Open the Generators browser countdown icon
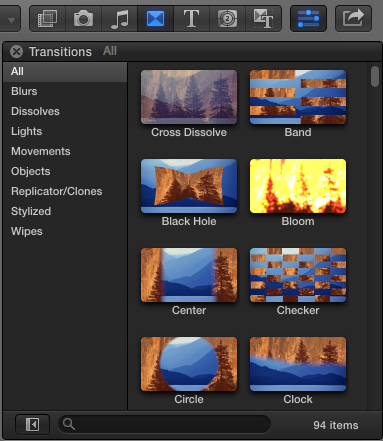The height and width of the screenshot is (441, 383). (227, 19)
